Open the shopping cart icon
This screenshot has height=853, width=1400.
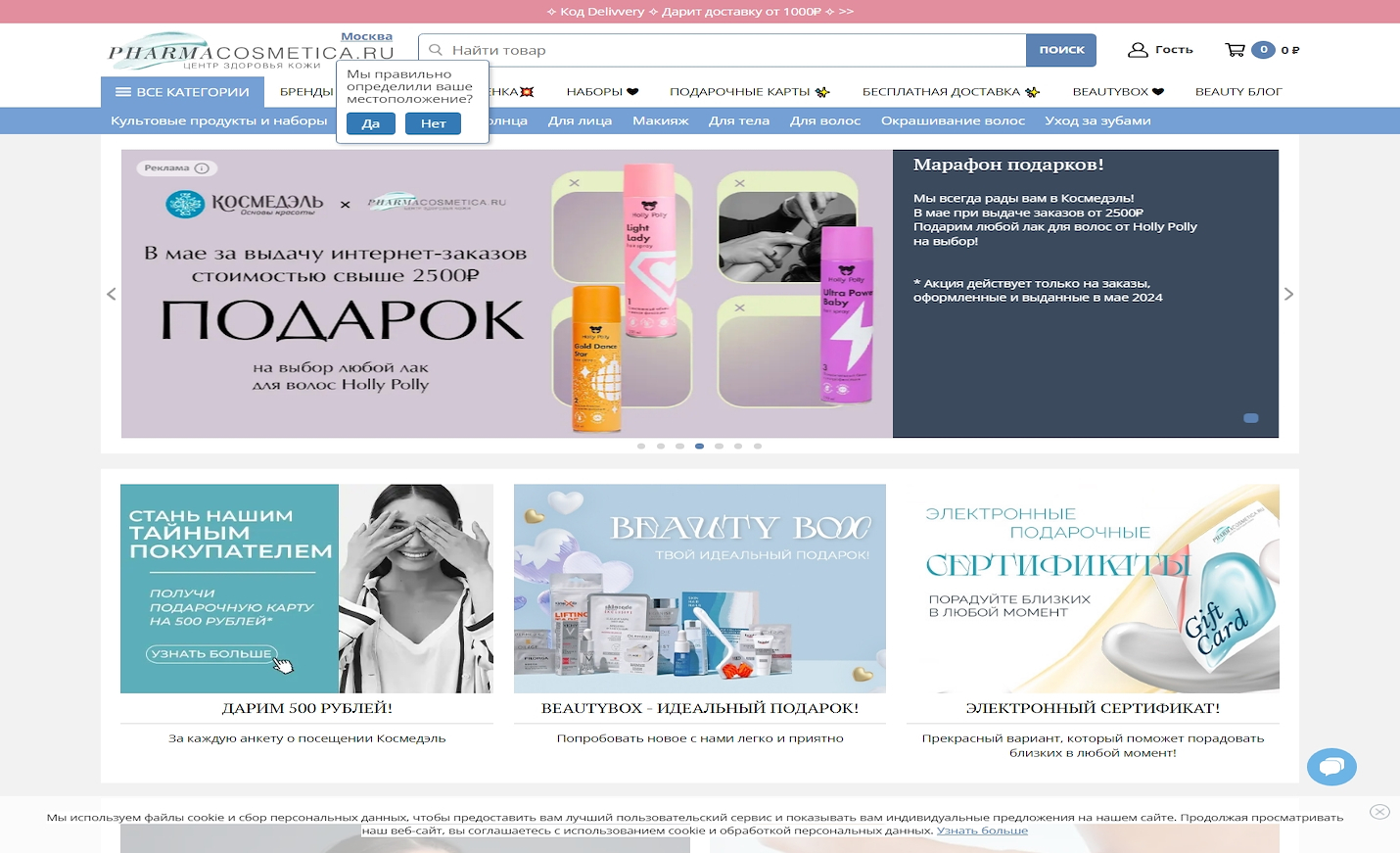[x=1235, y=50]
